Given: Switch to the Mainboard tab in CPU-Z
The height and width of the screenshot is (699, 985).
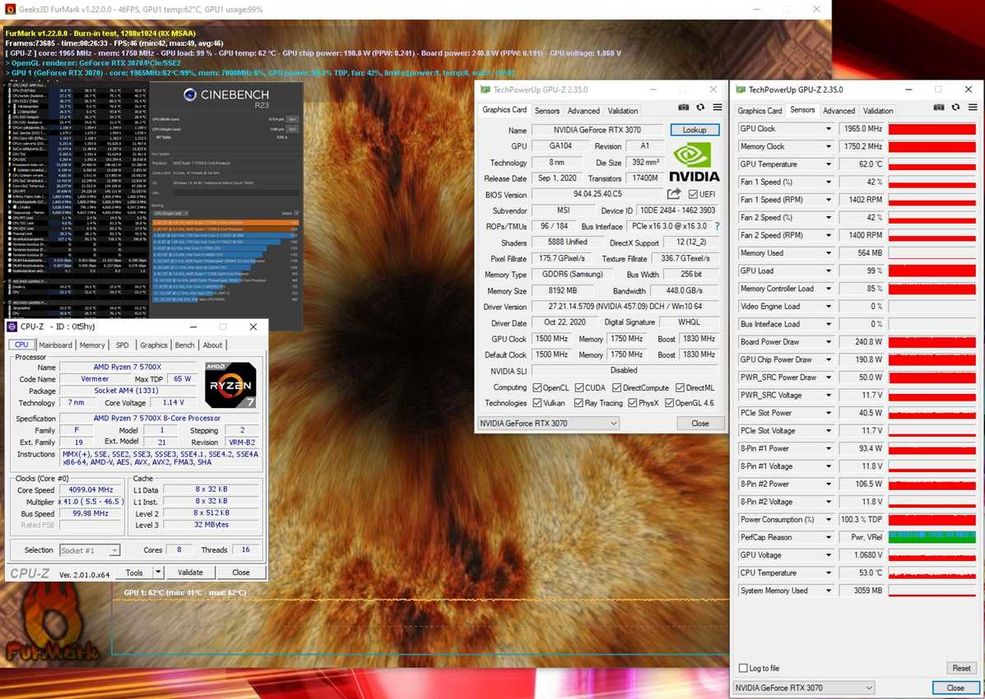Looking at the screenshot, I should 55,345.
